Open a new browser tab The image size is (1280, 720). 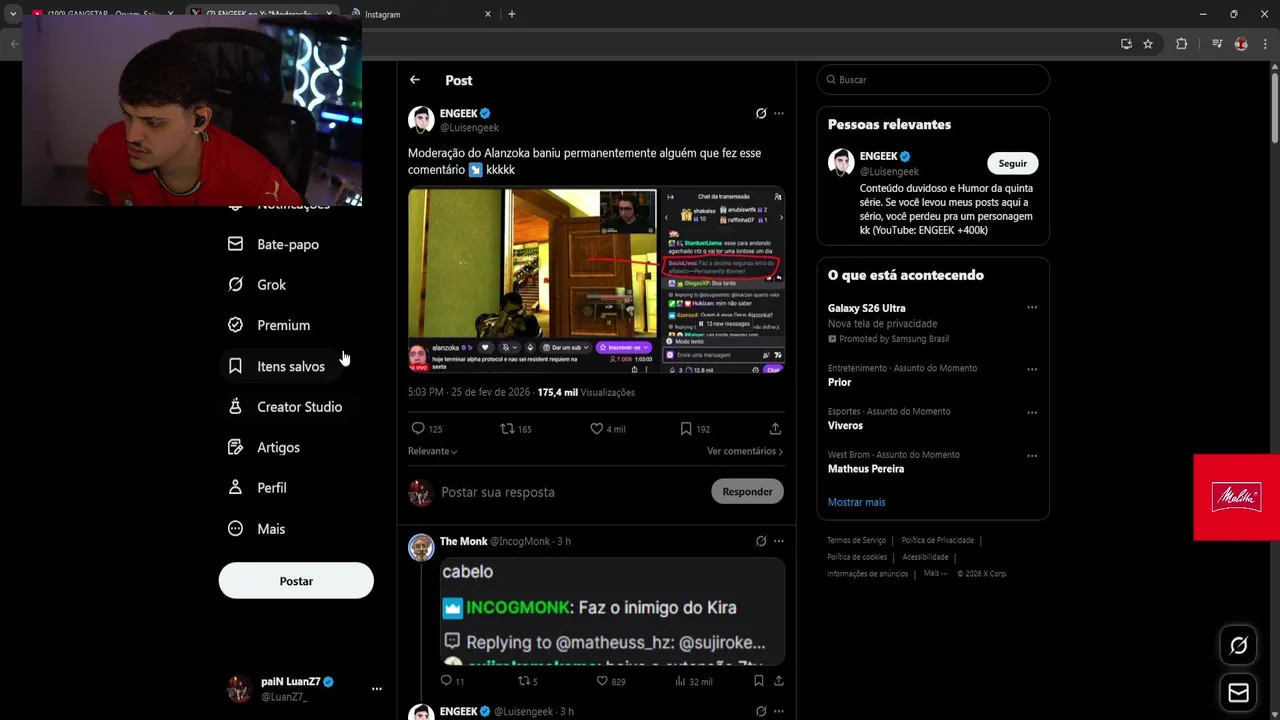[512, 14]
